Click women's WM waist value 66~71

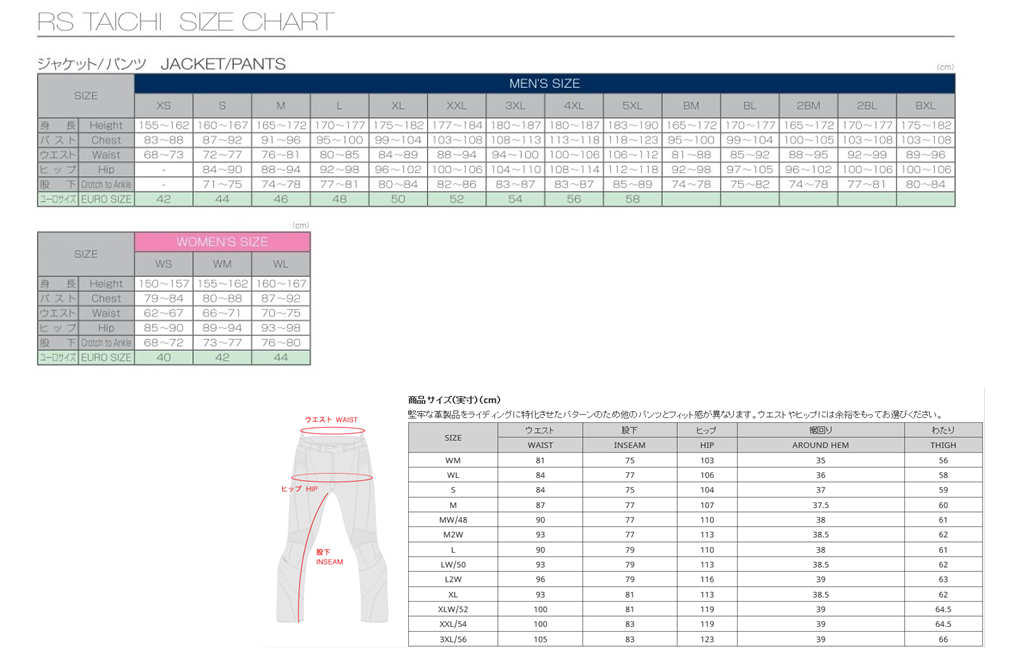[222, 313]
